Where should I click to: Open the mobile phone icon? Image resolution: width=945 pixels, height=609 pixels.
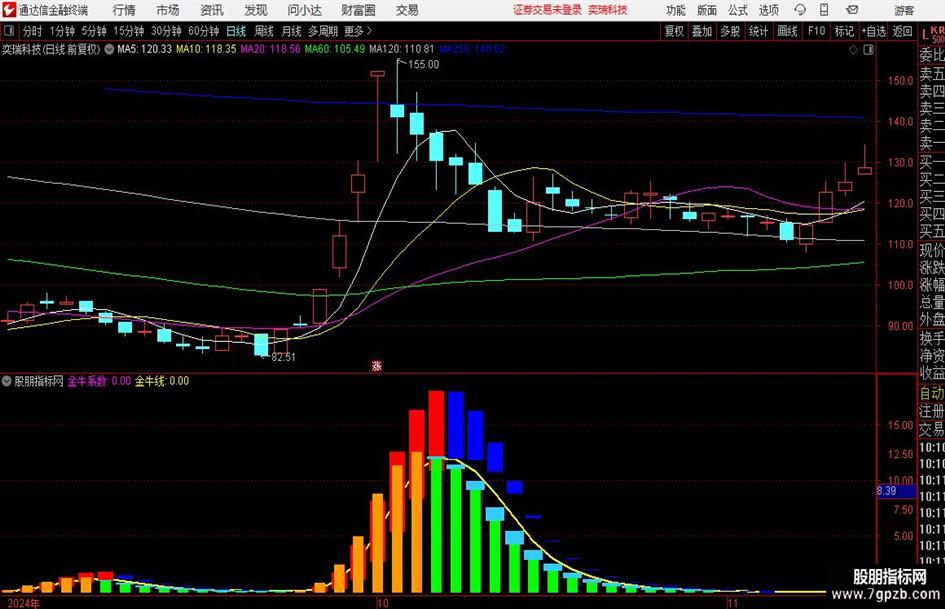click(x=824, y=10)
